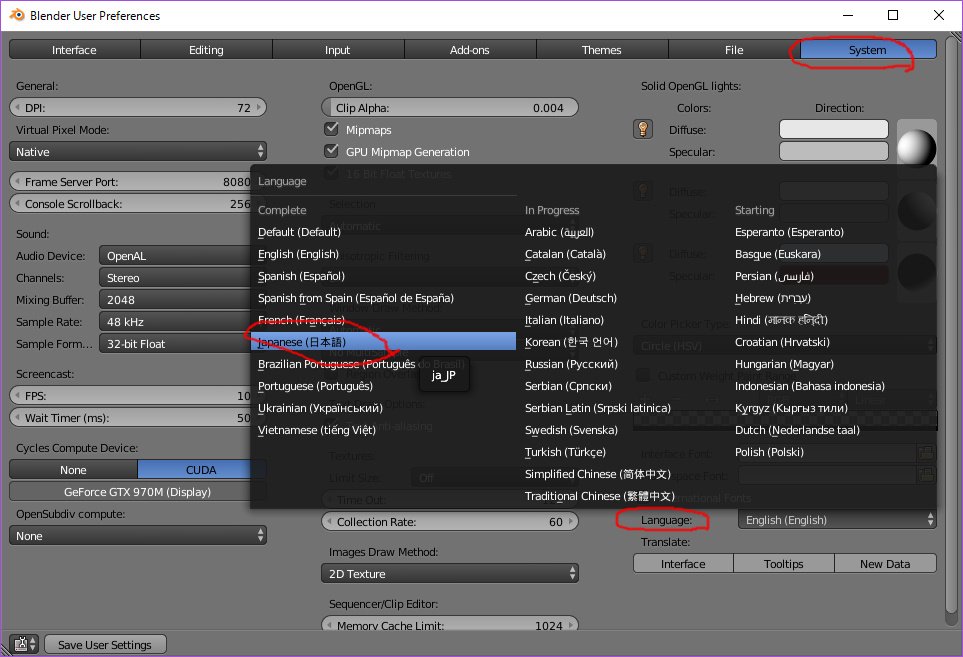Switch to the Interface tab
Screen dimensions: 963x657
click(x=74, y=50)
